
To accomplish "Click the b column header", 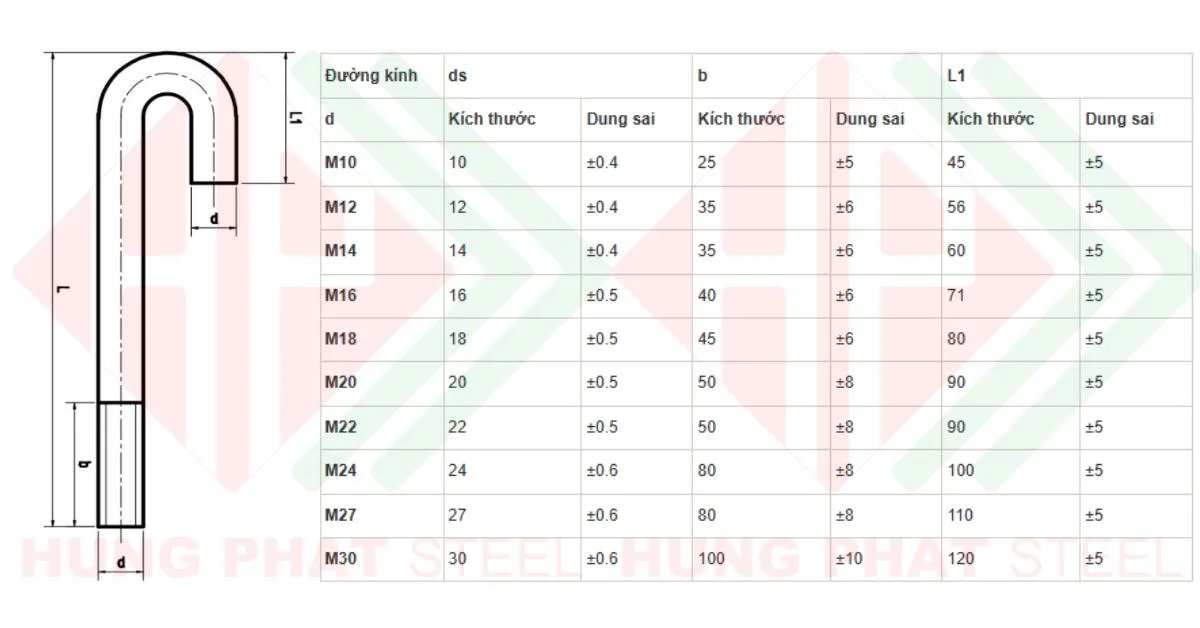I will point(702,75).
